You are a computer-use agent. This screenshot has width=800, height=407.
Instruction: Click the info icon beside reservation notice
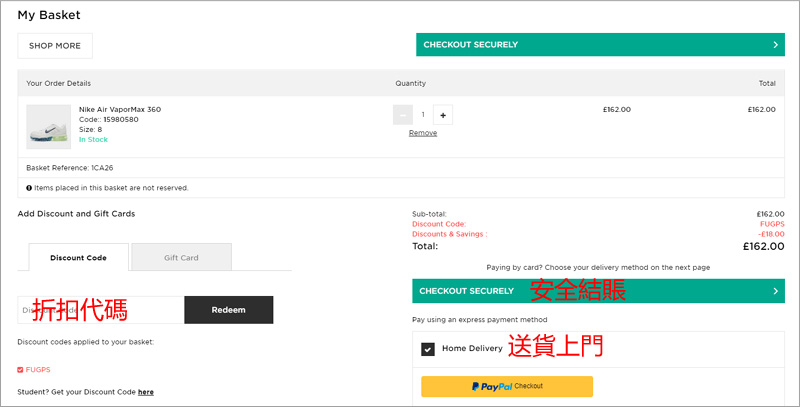(29, 187)
